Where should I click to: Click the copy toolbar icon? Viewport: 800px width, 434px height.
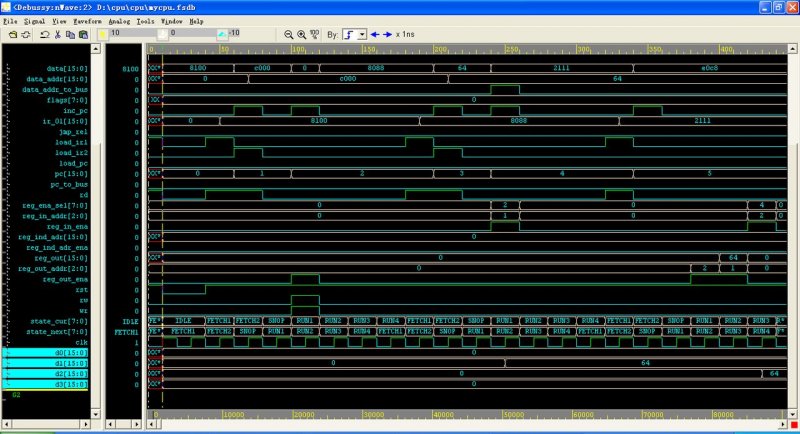[70, 35]
